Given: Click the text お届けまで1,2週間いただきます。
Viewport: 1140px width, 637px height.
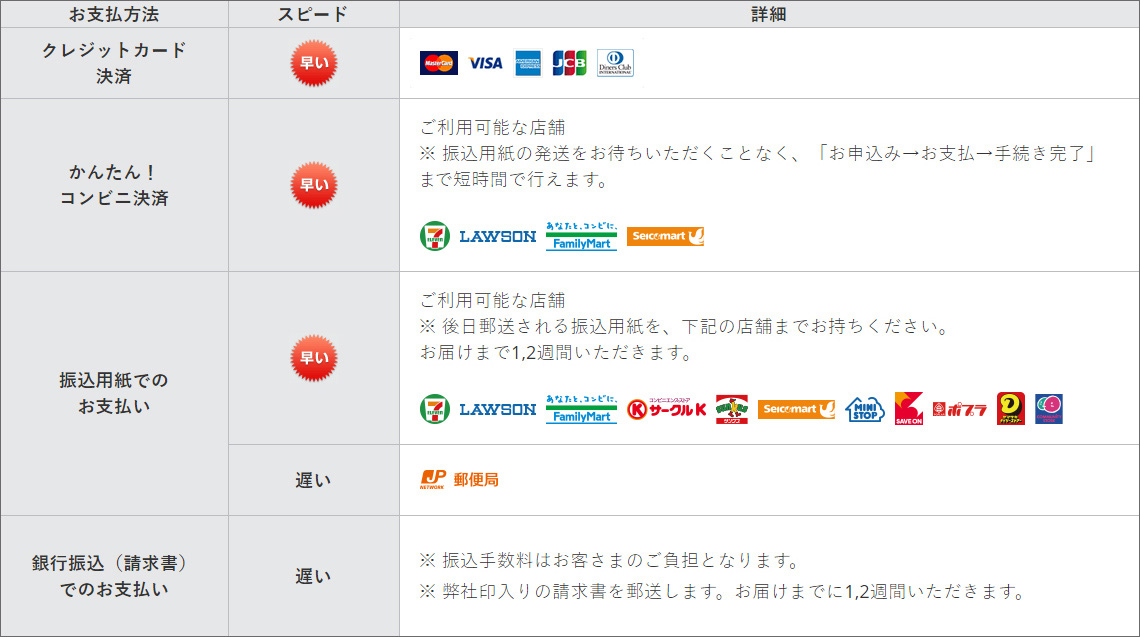Looking at the screenshot, I should pyautogui.click(x=558, y=353).
